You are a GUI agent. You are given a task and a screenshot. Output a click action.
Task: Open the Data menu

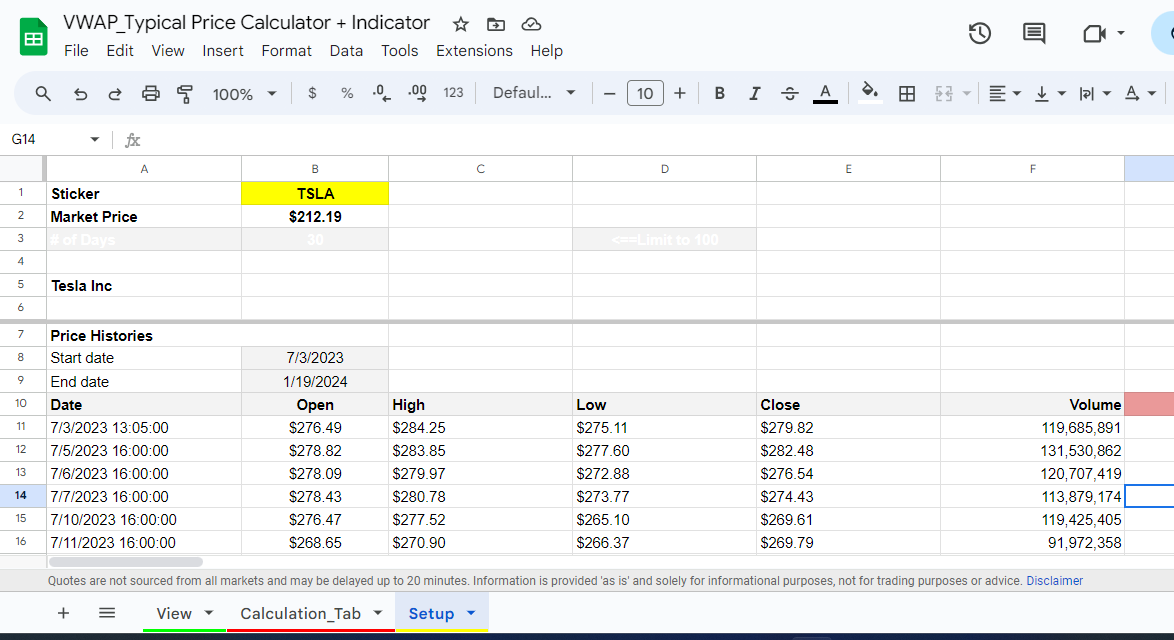[x=346, y=51]
